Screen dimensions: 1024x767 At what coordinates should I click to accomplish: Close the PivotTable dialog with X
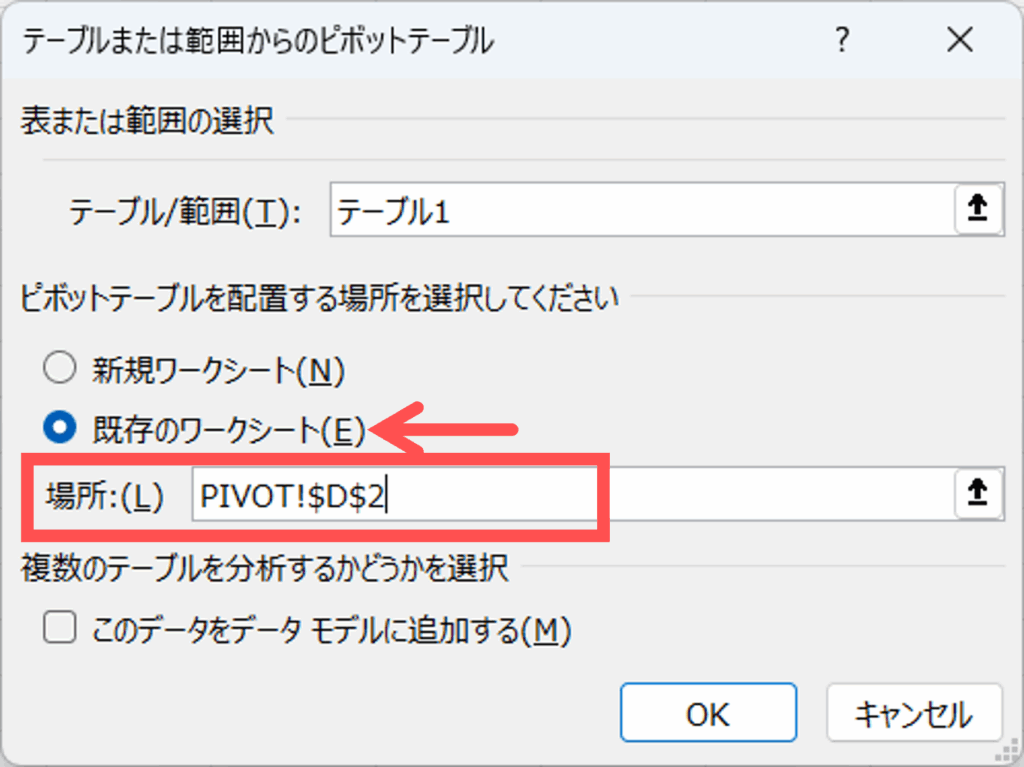959,41
